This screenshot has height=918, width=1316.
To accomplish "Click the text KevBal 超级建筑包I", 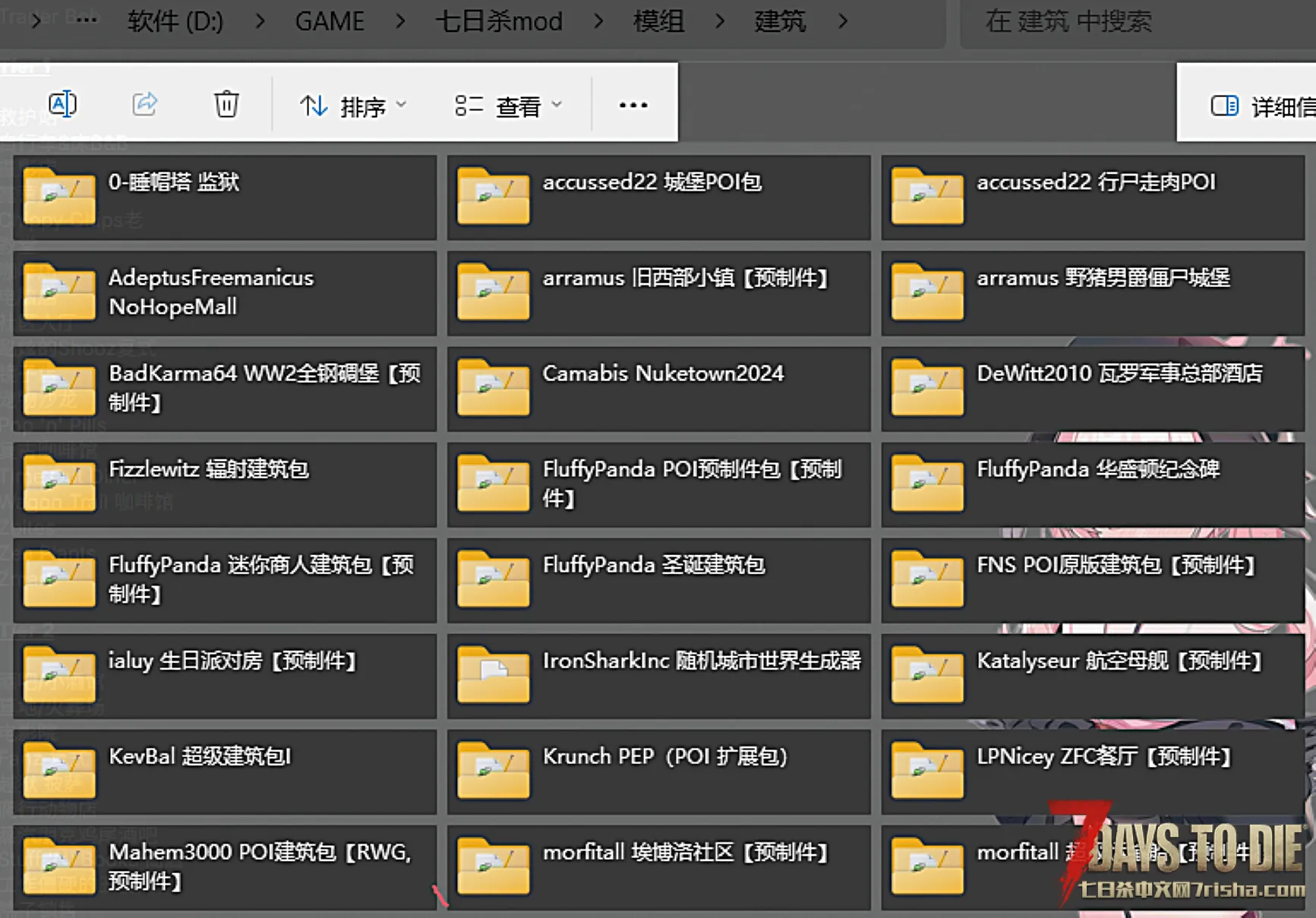I will click(200, 756).
